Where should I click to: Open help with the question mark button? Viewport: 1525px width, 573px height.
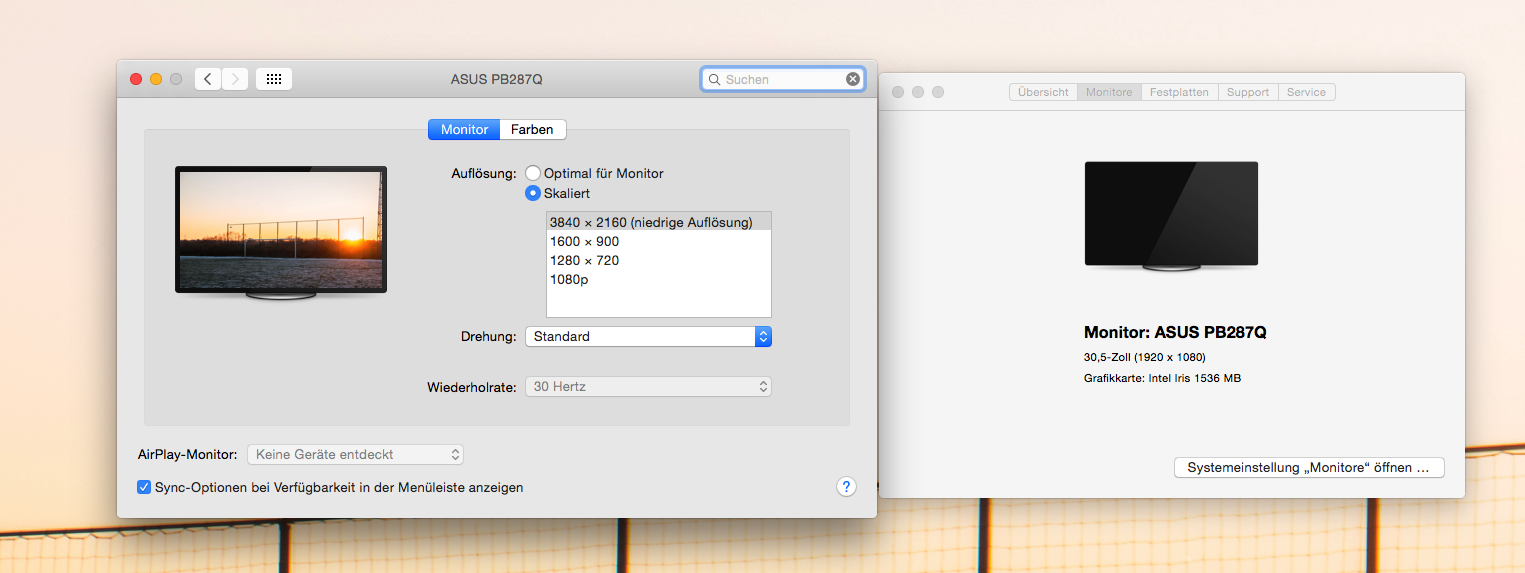point(846,487)
